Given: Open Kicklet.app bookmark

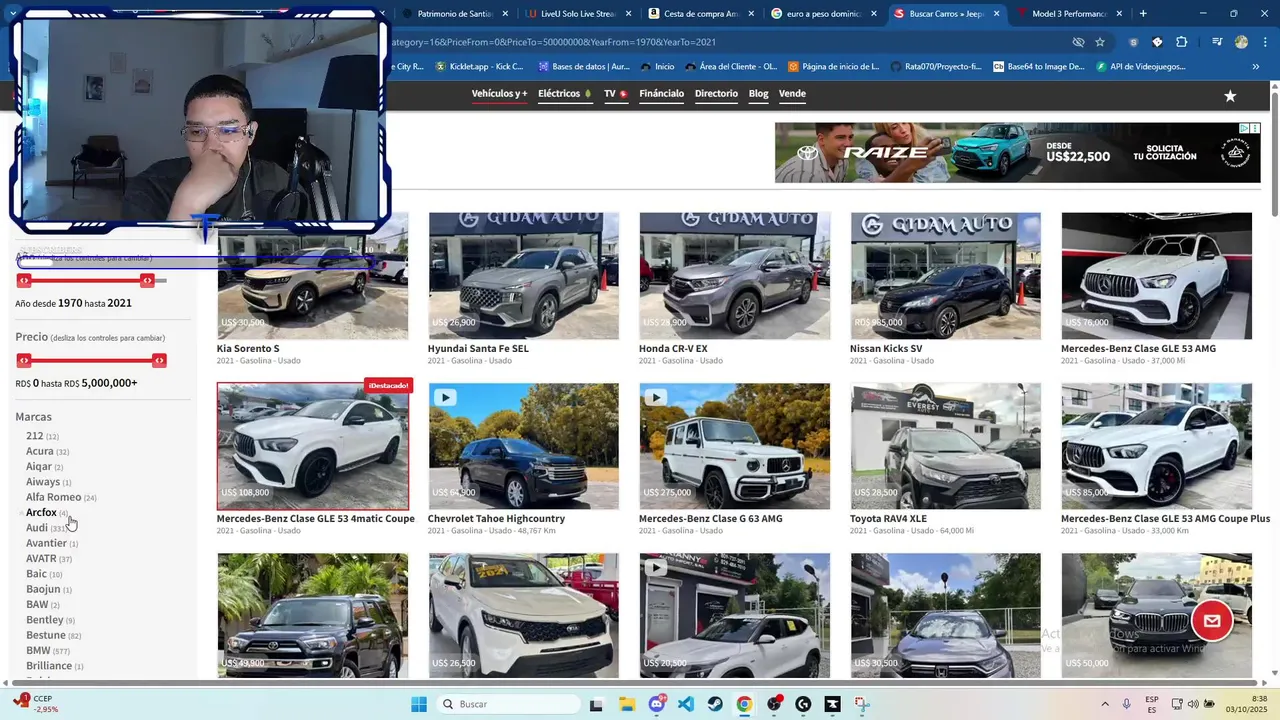Looking at the screenshot, I should [x=479, y=67].
